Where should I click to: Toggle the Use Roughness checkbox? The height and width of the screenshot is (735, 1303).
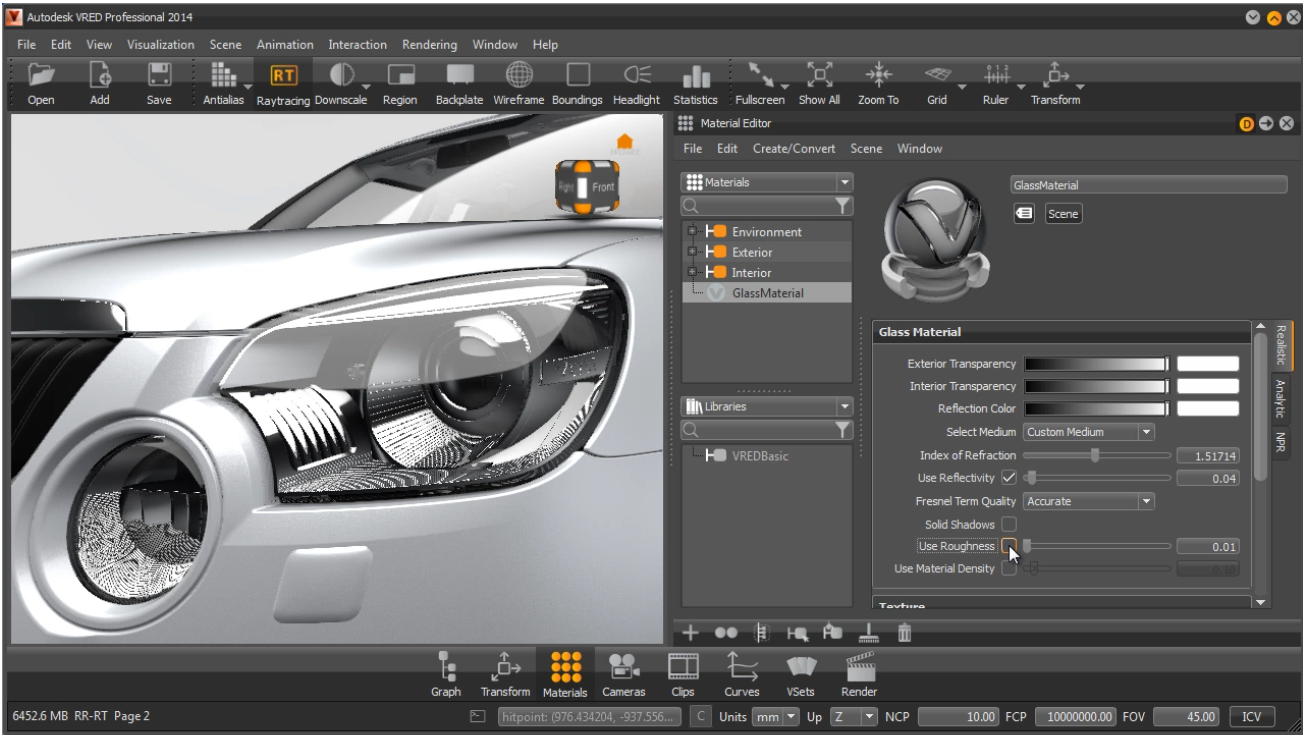click(1009, 546)
